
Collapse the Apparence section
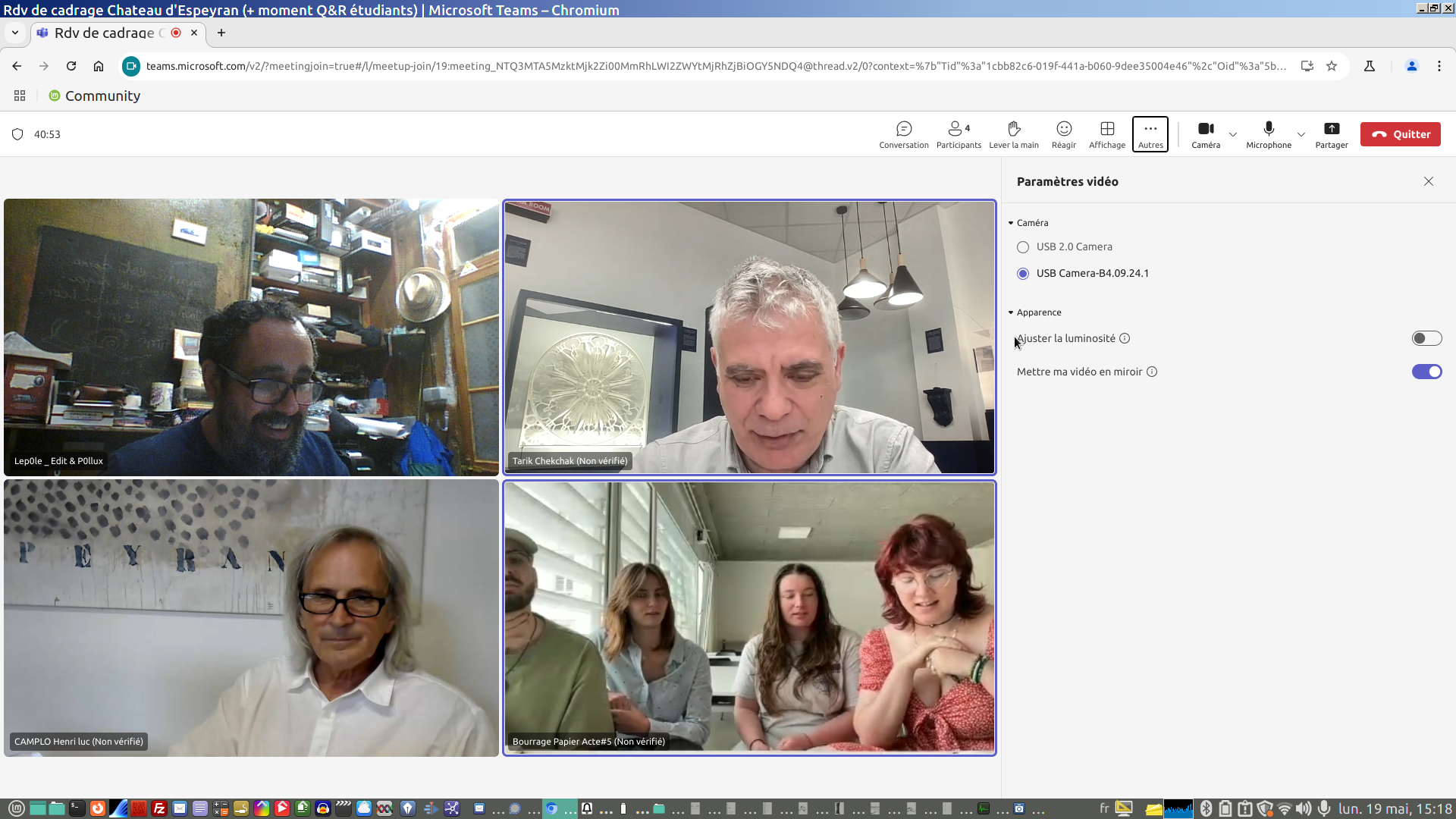click(x=1011, y=312)
